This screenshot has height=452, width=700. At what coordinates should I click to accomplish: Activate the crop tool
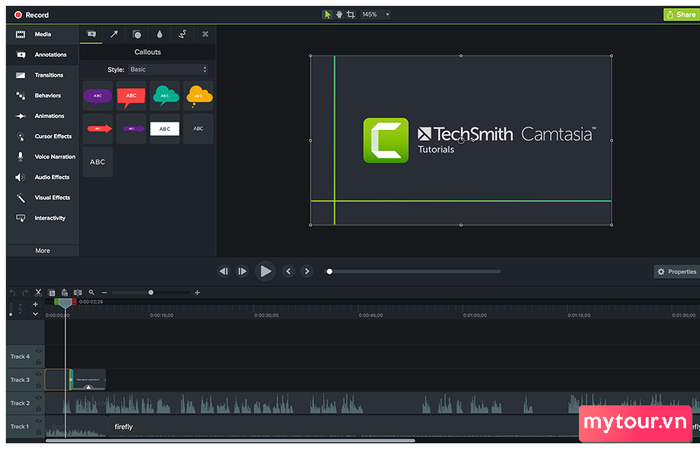351,15
